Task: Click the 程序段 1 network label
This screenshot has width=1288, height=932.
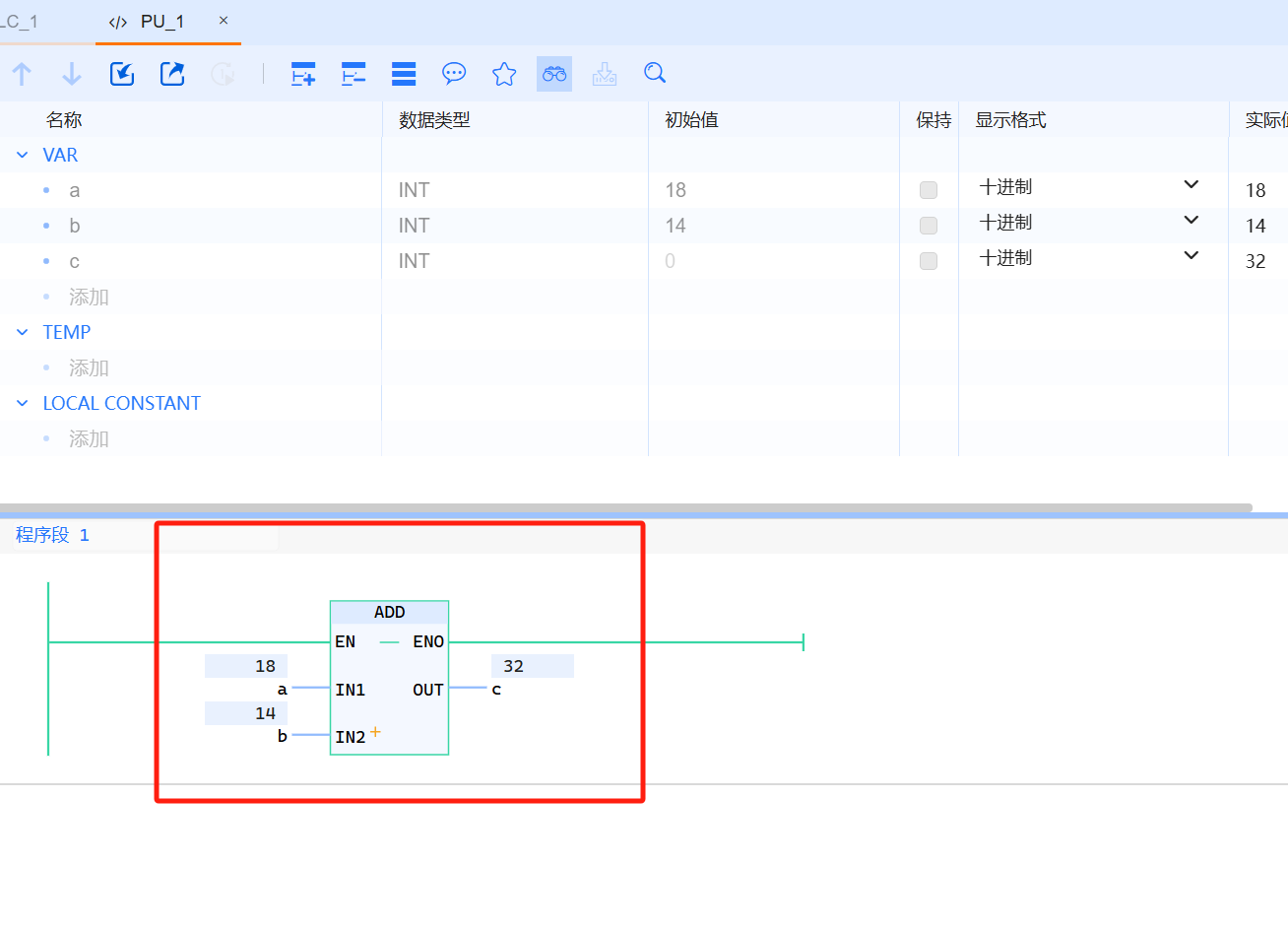Action: coord(52,535)
